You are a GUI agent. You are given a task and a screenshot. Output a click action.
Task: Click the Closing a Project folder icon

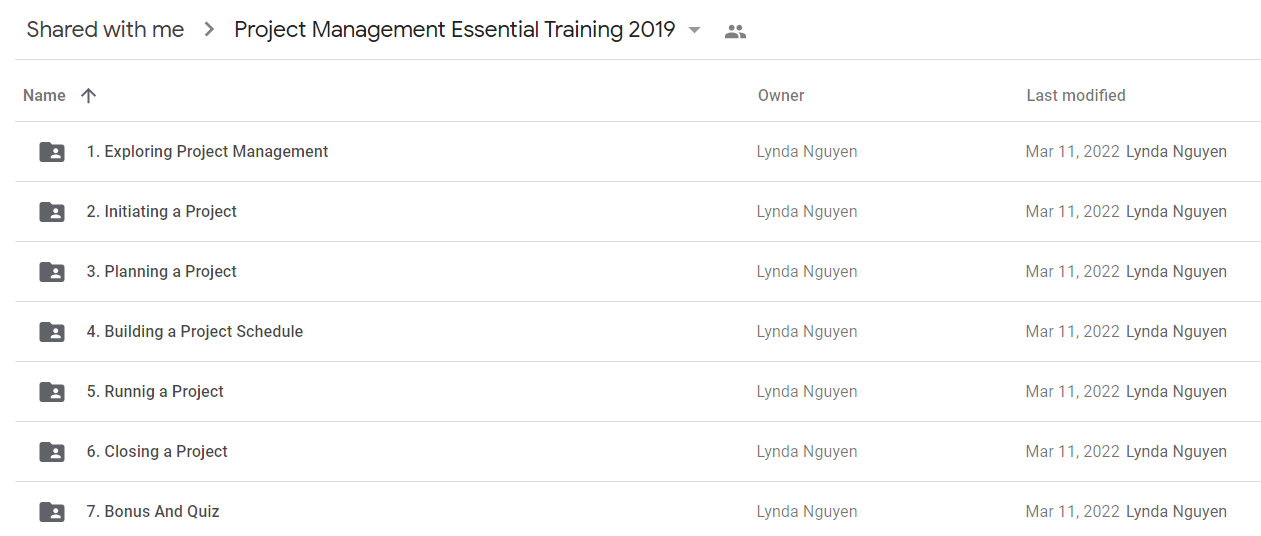[x=52, y=452]
